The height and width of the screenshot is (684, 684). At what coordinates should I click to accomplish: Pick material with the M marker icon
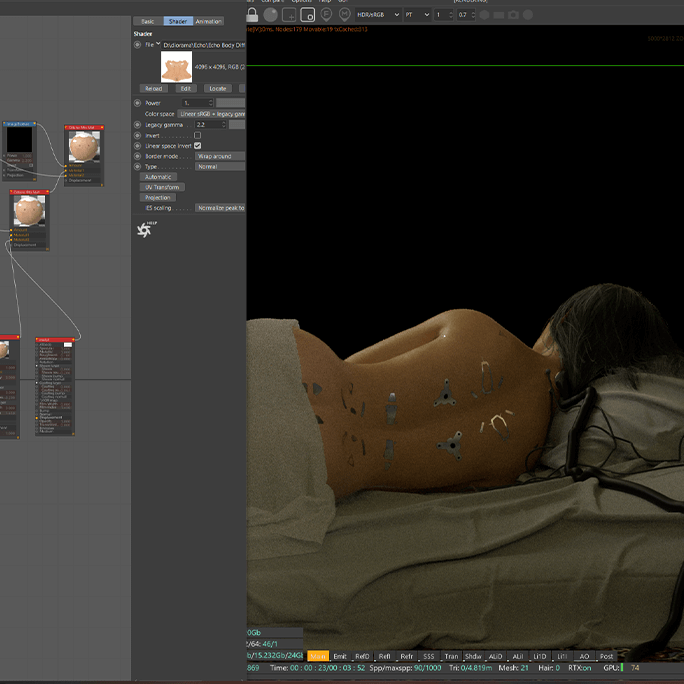click(x=345, y=15)
